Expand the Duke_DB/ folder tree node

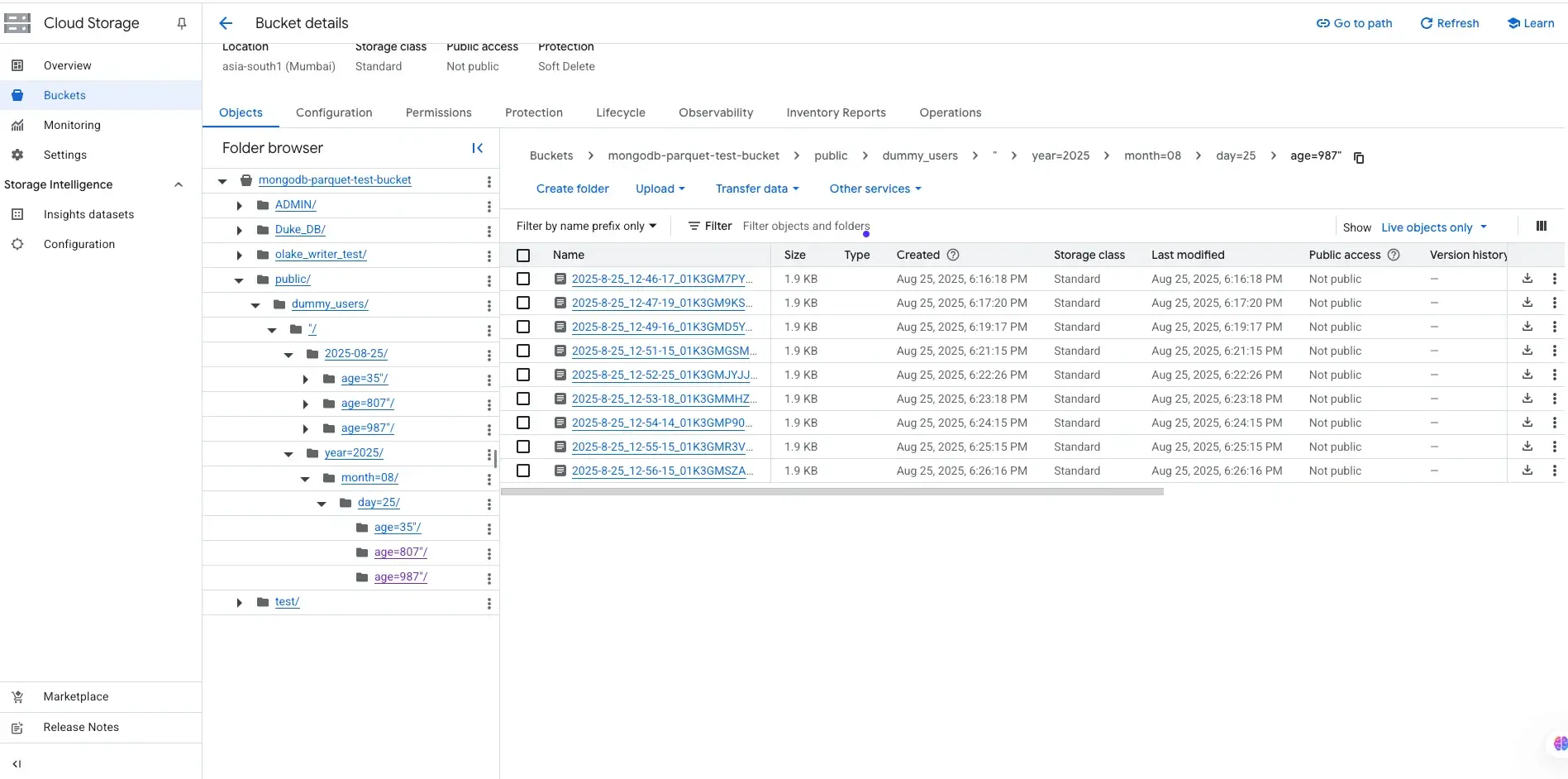(x=239, y=231)
